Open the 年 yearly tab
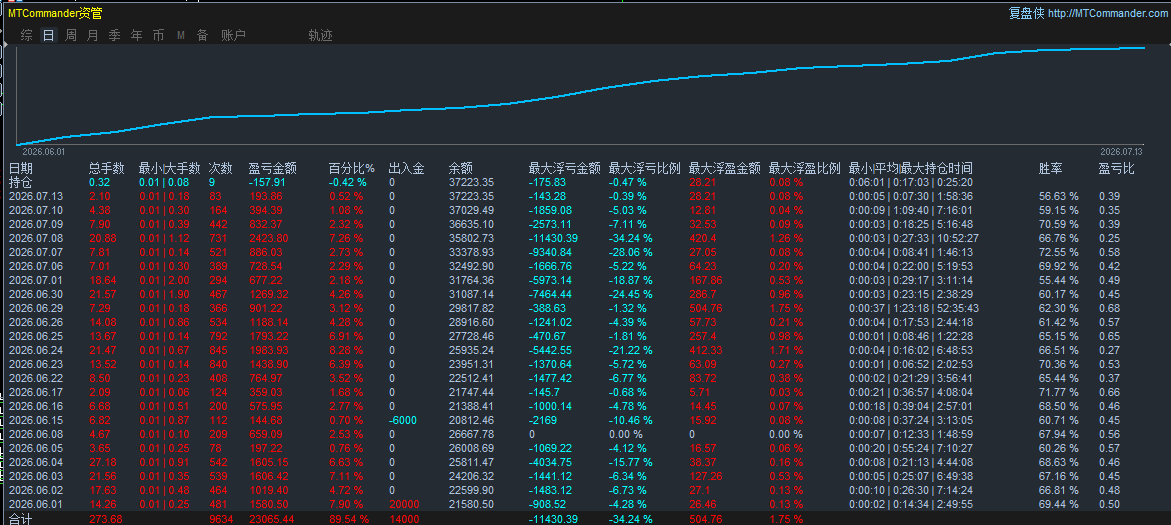The image size is (1171, 525). (137, 35)
